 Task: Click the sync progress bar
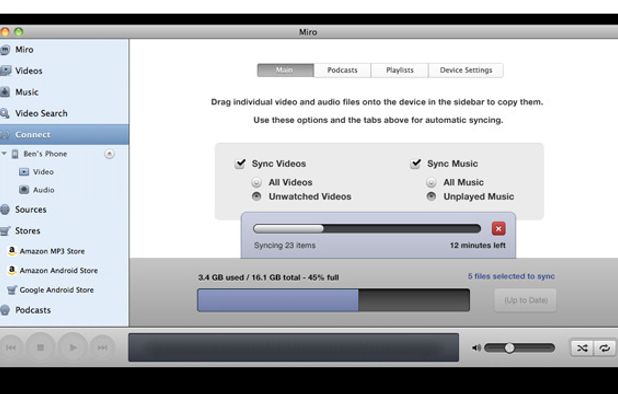pos(367,229)
